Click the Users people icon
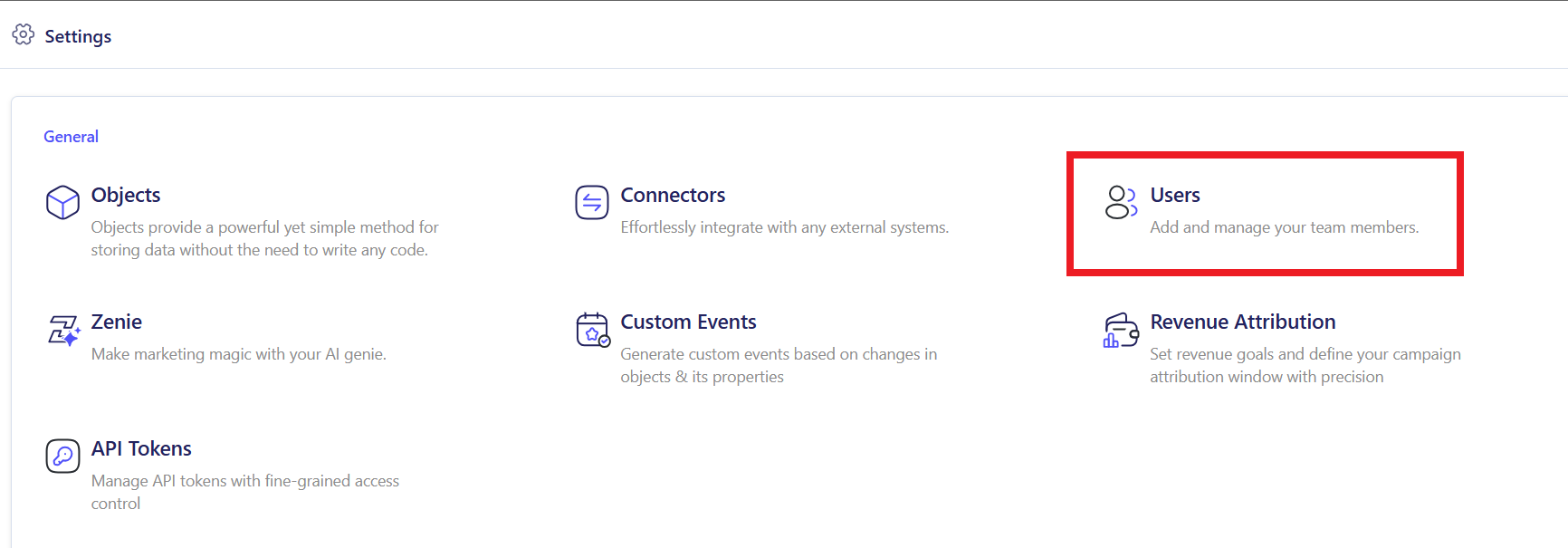The width and height of the screenshot is (1568, 548). 1121,202
